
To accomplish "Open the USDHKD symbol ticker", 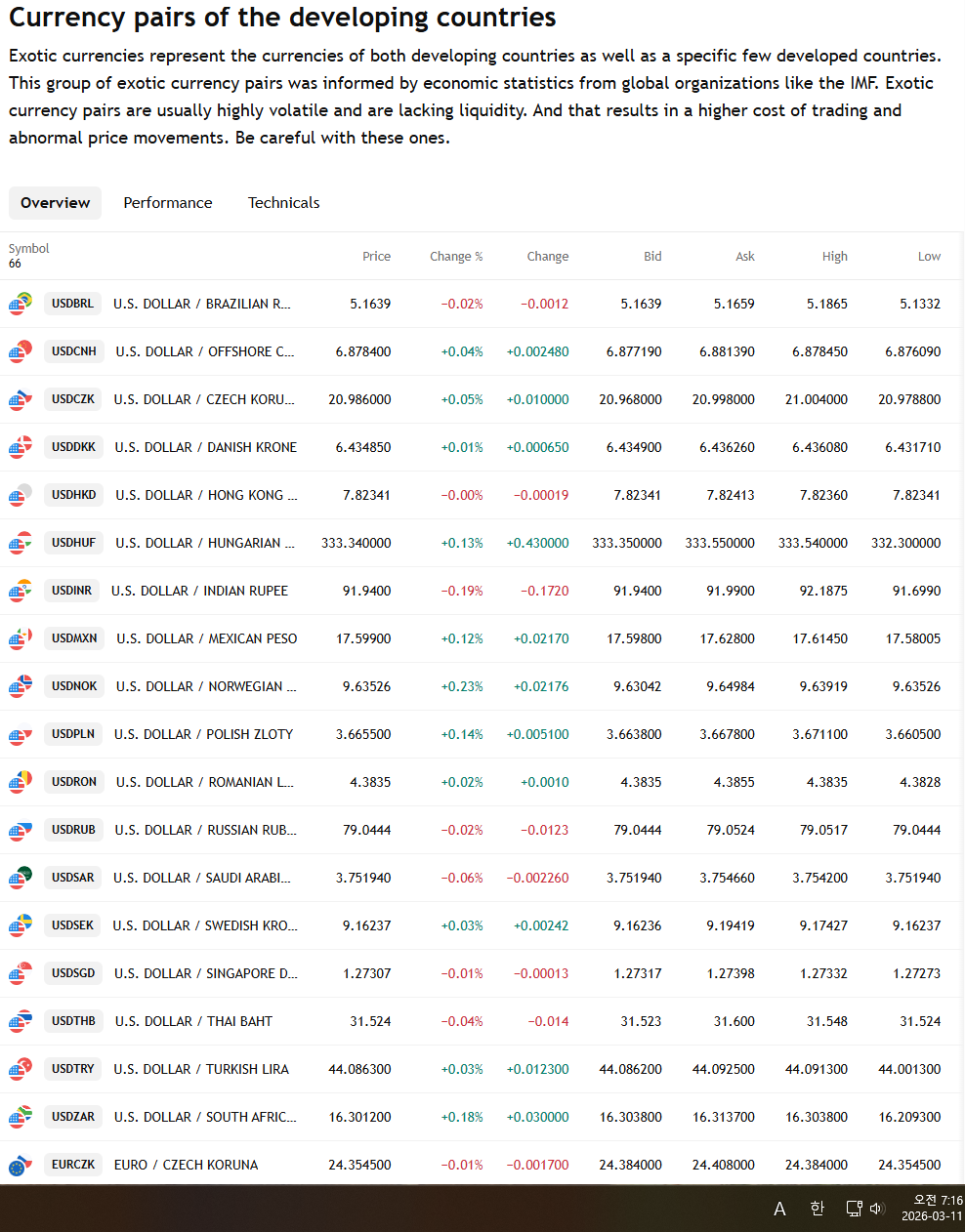I will (x=74, y=495).
